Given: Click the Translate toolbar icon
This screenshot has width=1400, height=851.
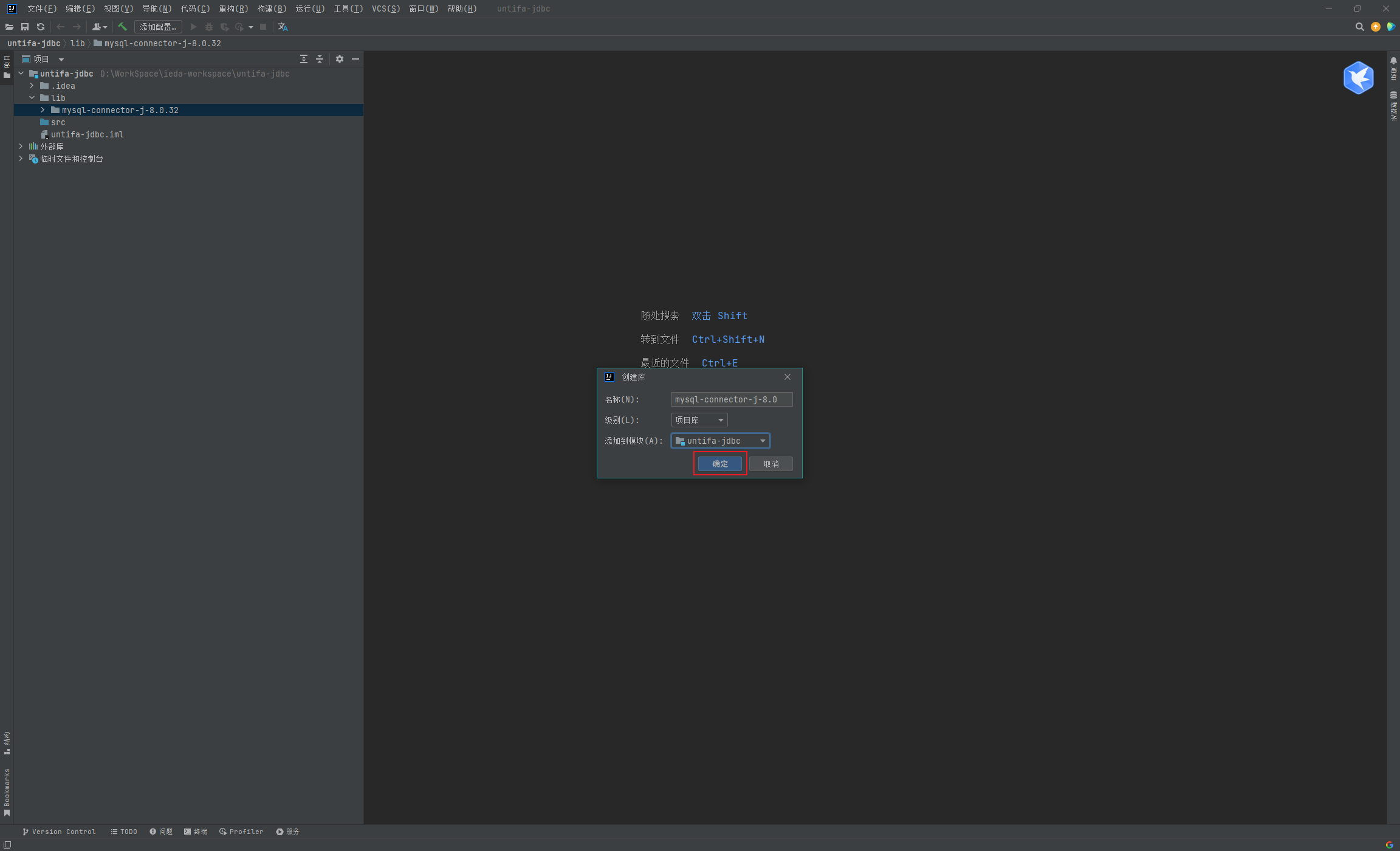Looking at the screenshot, I should pyautogui.click(x=283, y=27).
